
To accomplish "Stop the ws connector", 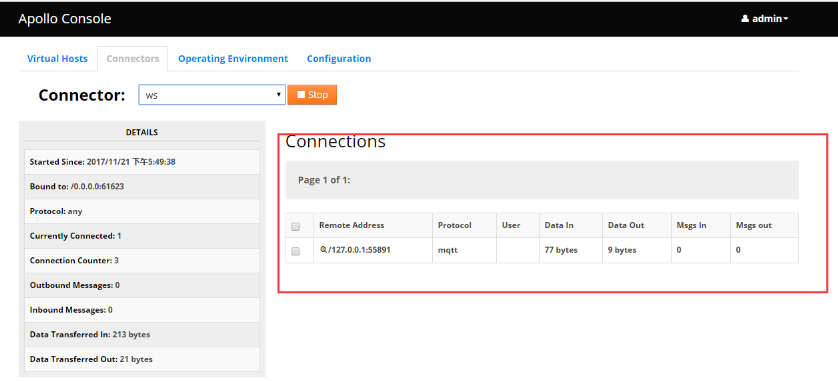I will [x=312, y=95].
